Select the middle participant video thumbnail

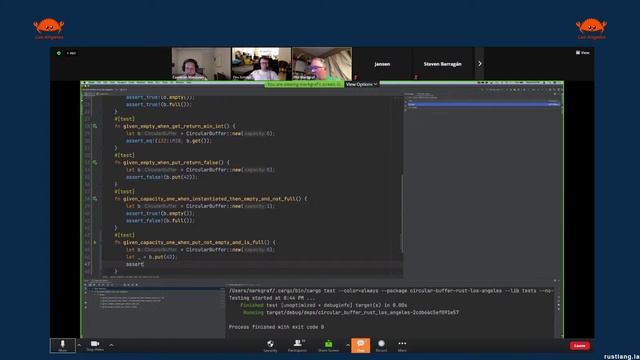point(262,64)
